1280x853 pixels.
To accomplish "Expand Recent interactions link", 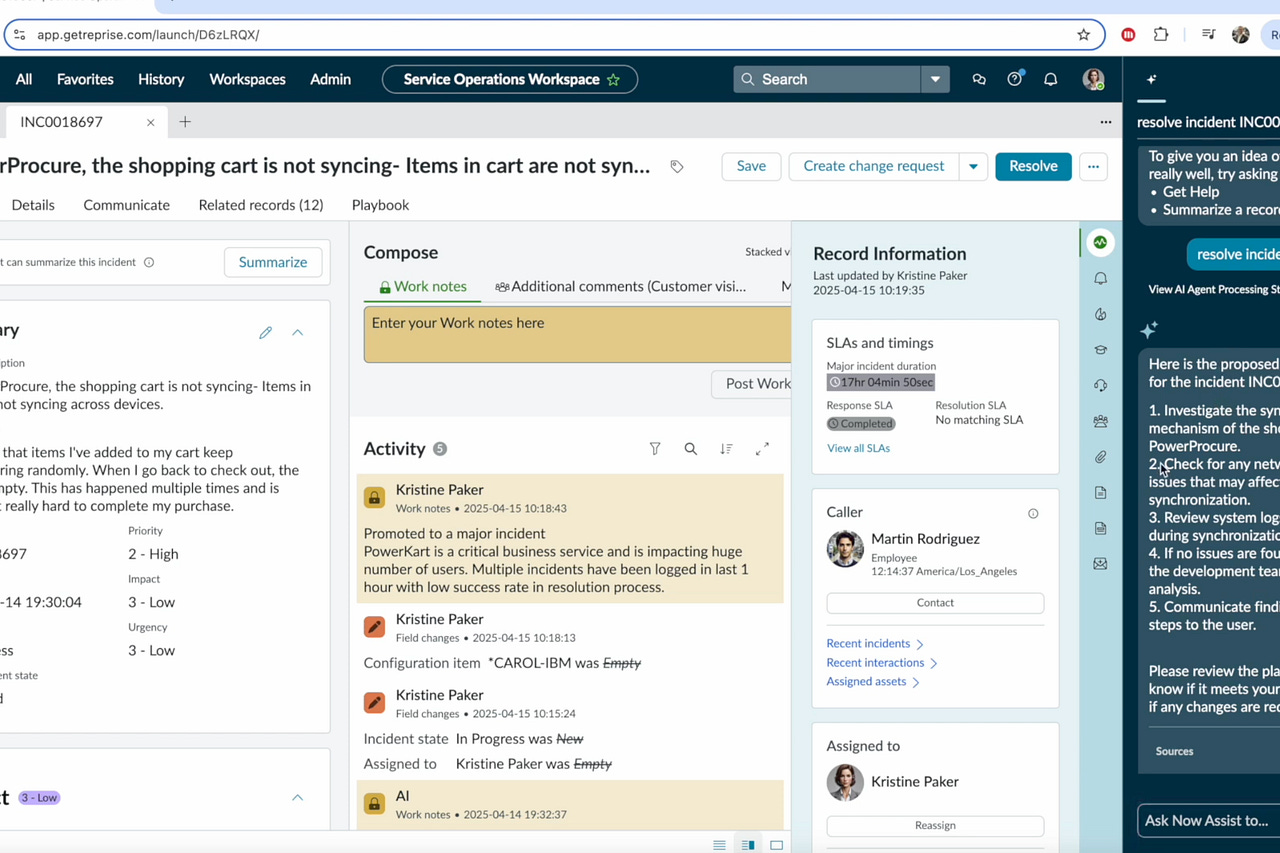I will click(882, 663).
